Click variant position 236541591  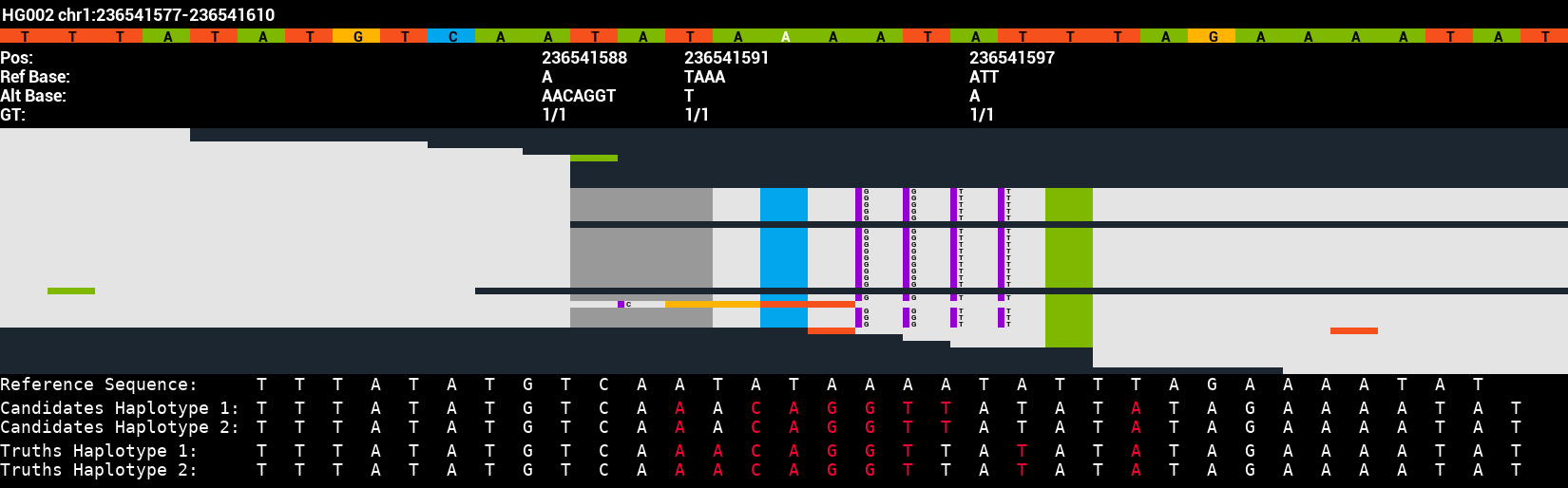point(727,58)
